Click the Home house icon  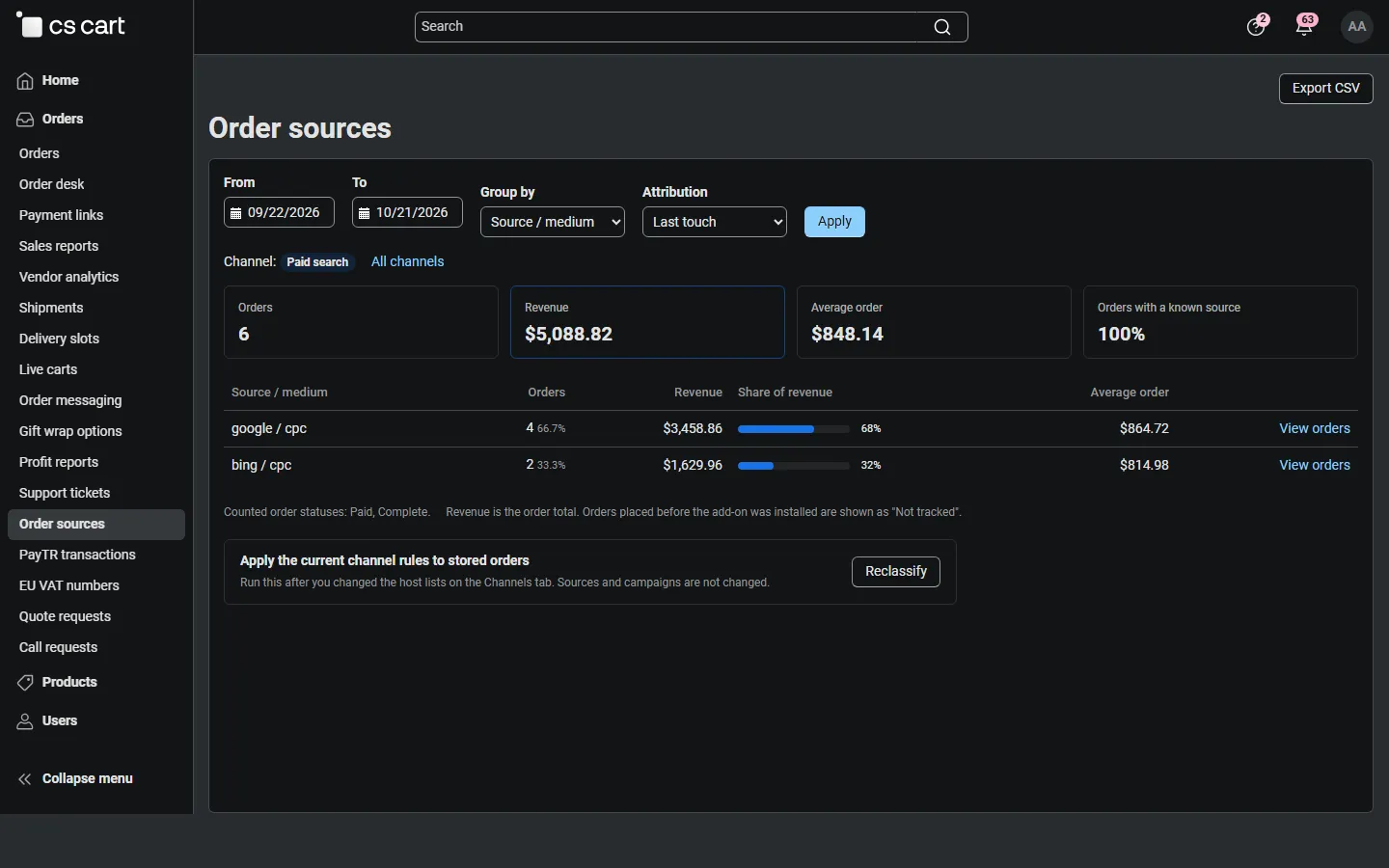pyautogui.click(x=25, y=81)
